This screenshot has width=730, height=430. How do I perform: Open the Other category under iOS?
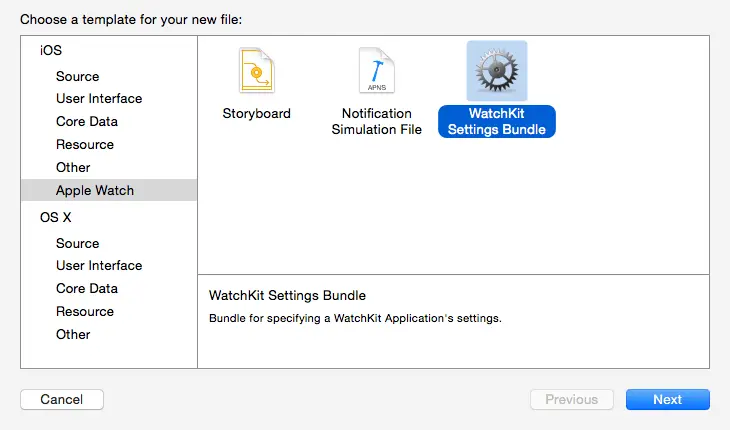pos(73,168)
